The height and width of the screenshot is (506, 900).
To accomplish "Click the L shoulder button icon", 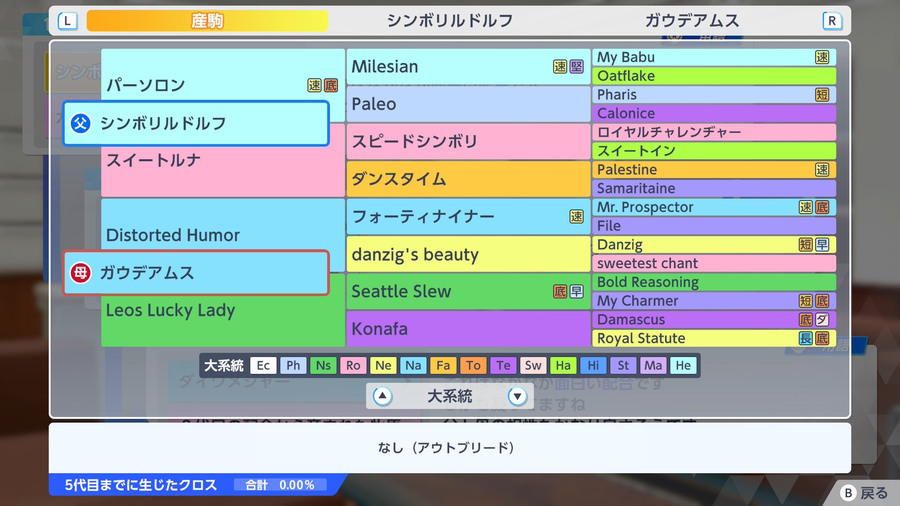I will click(67, 21).
